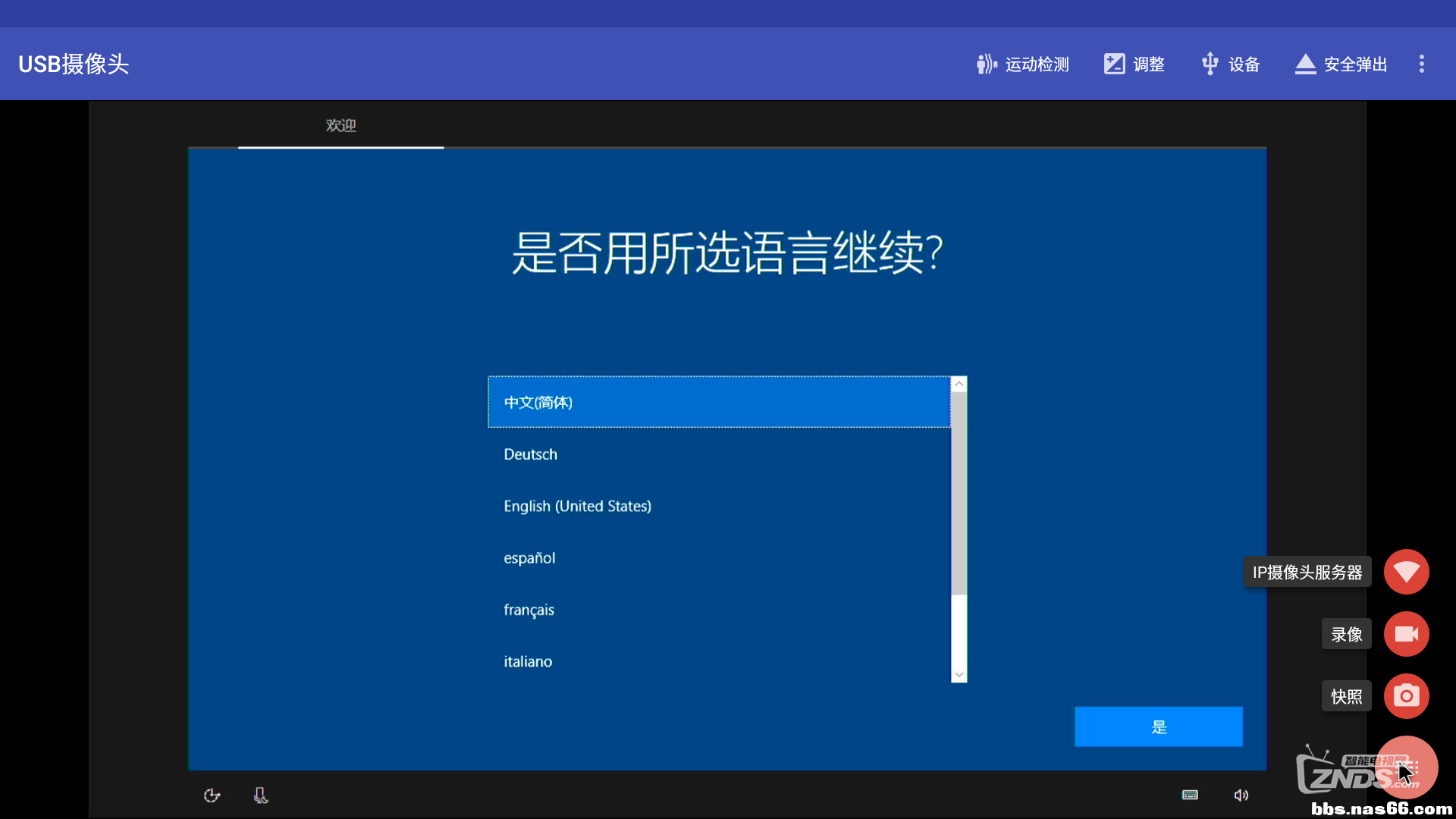Click the 是 (Yes) button
The height and width of the screenshot is (819, 1456).
click(x=1158, y=726)
